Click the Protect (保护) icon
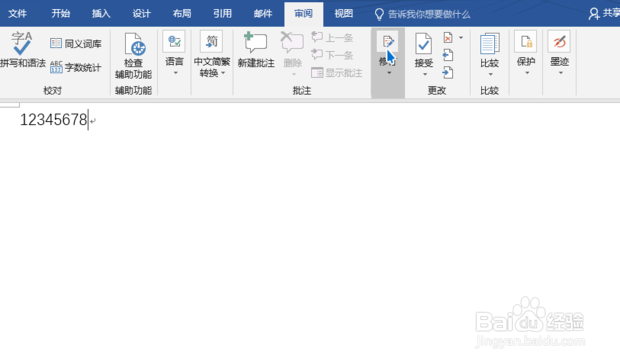Viewport: 620px width, 363px height. pos(526,41)
